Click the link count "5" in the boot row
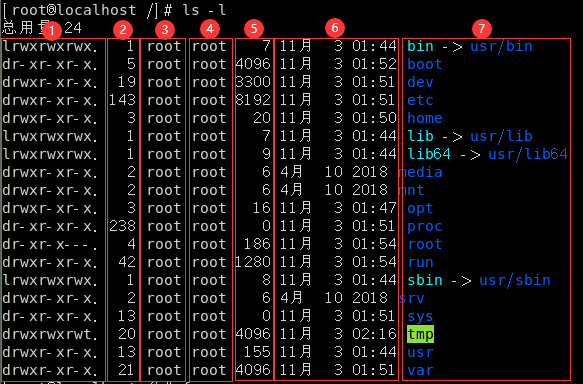Image resolution: width=583 pixels, height=384 pixels. (x=131, y=64)
